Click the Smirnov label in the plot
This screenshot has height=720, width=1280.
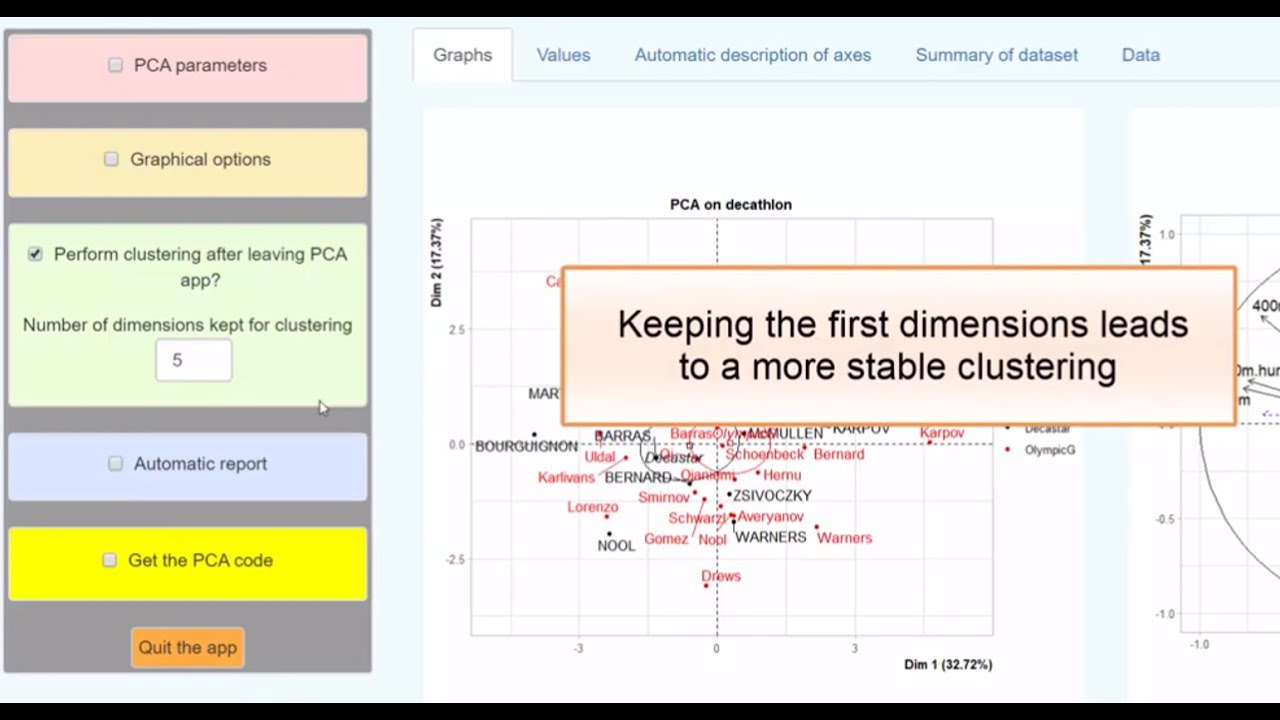pyautogui.click(x=664, y=497)
